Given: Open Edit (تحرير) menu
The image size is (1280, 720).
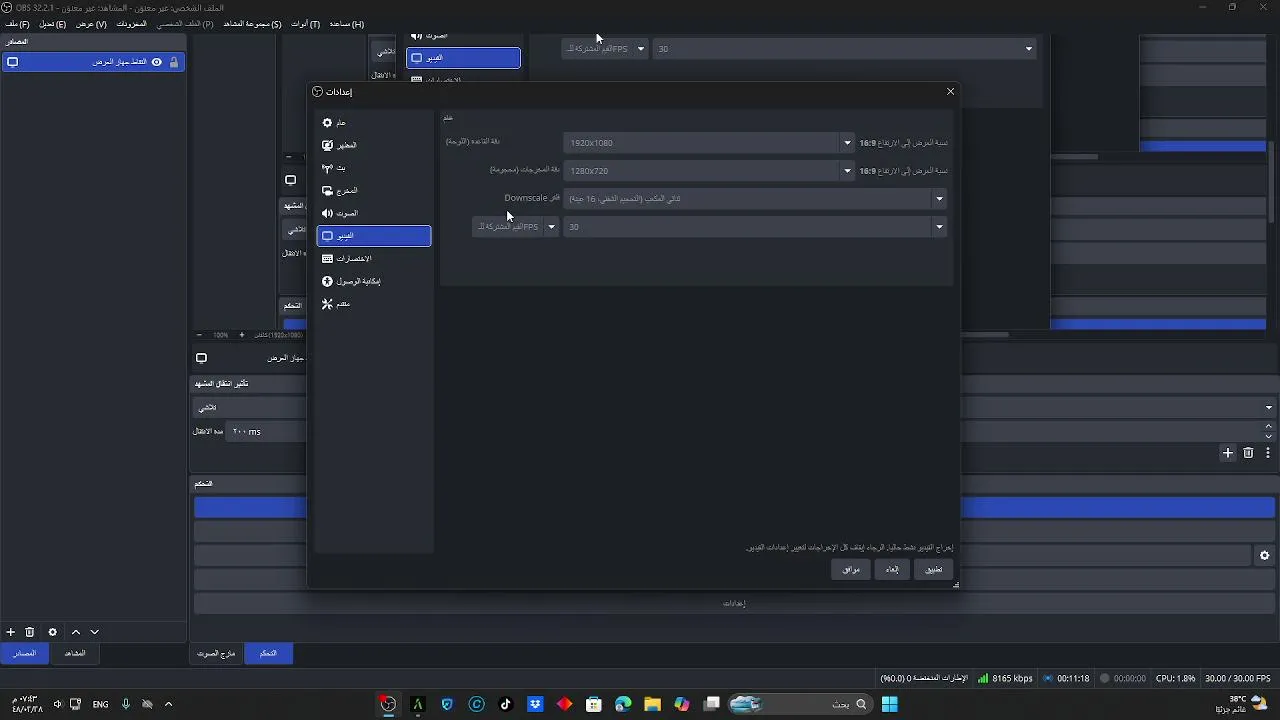Looking at the screenshot, I should pyautogui.click(x=52, y=24).
